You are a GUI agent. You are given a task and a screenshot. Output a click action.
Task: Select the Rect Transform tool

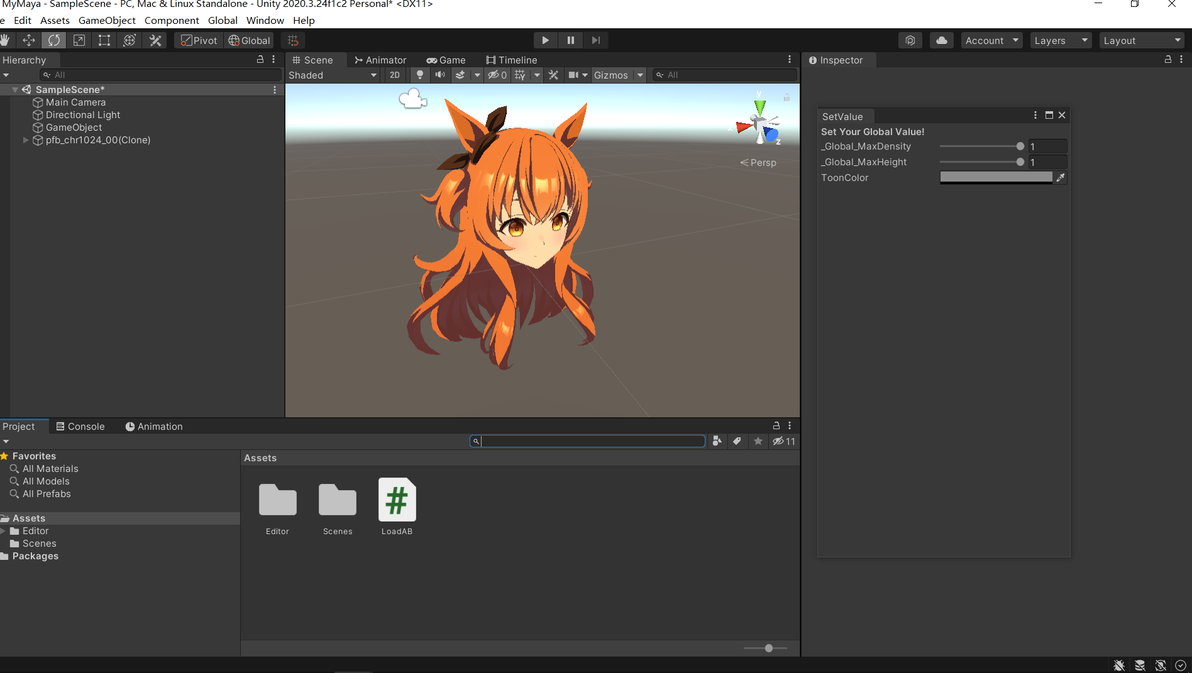pyautogui.click(x=104, y=40)
